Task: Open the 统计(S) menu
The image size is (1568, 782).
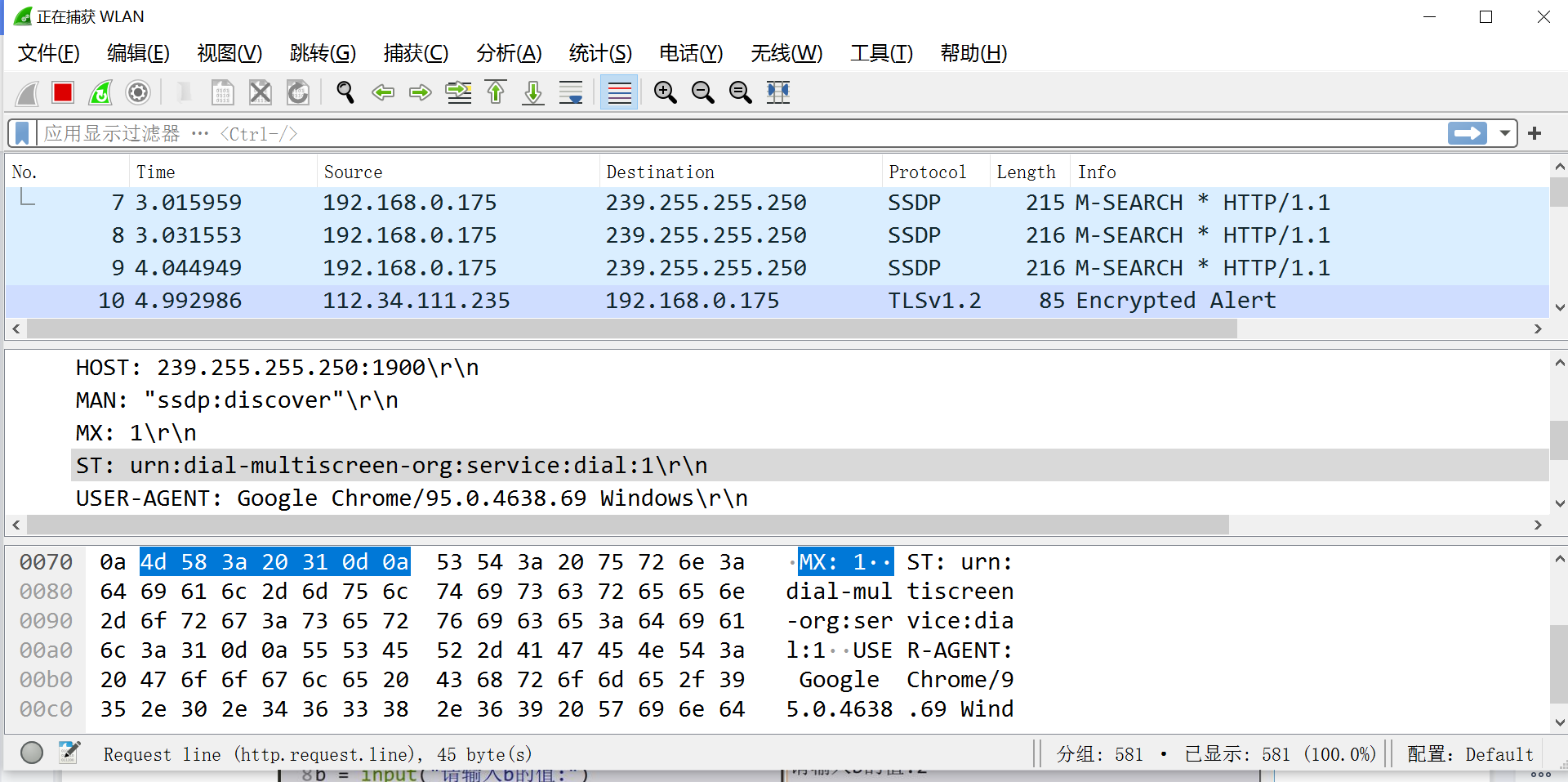Action: 600,52
